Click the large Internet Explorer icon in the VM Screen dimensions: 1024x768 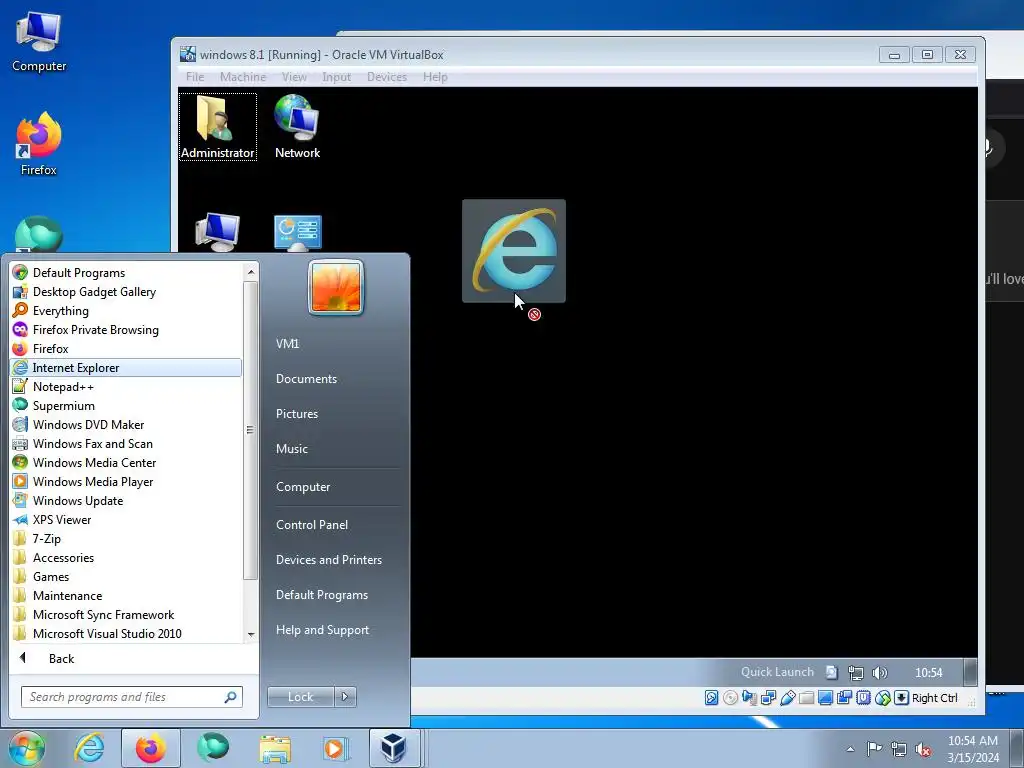tap(514, 251)
